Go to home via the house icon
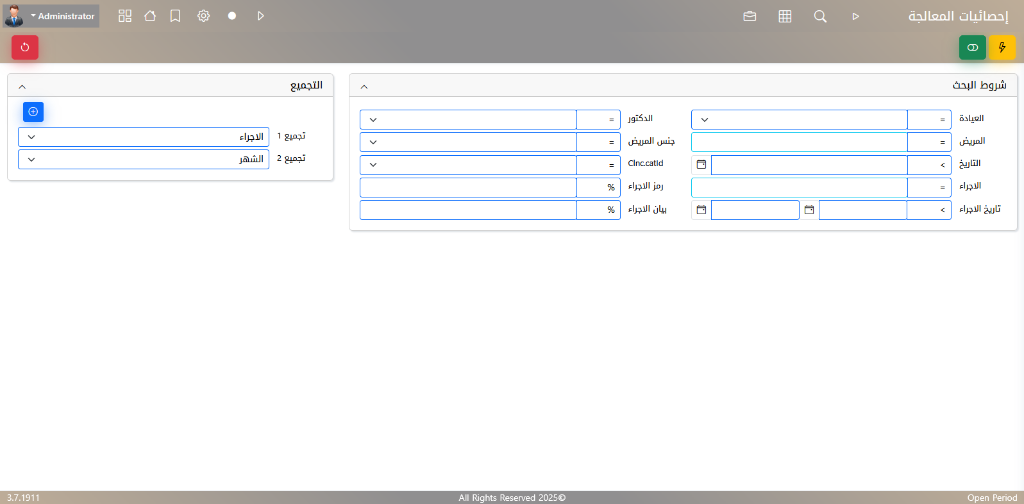Image resolution: width=1024 pixels, height=504 pixels. click(150, 16)
